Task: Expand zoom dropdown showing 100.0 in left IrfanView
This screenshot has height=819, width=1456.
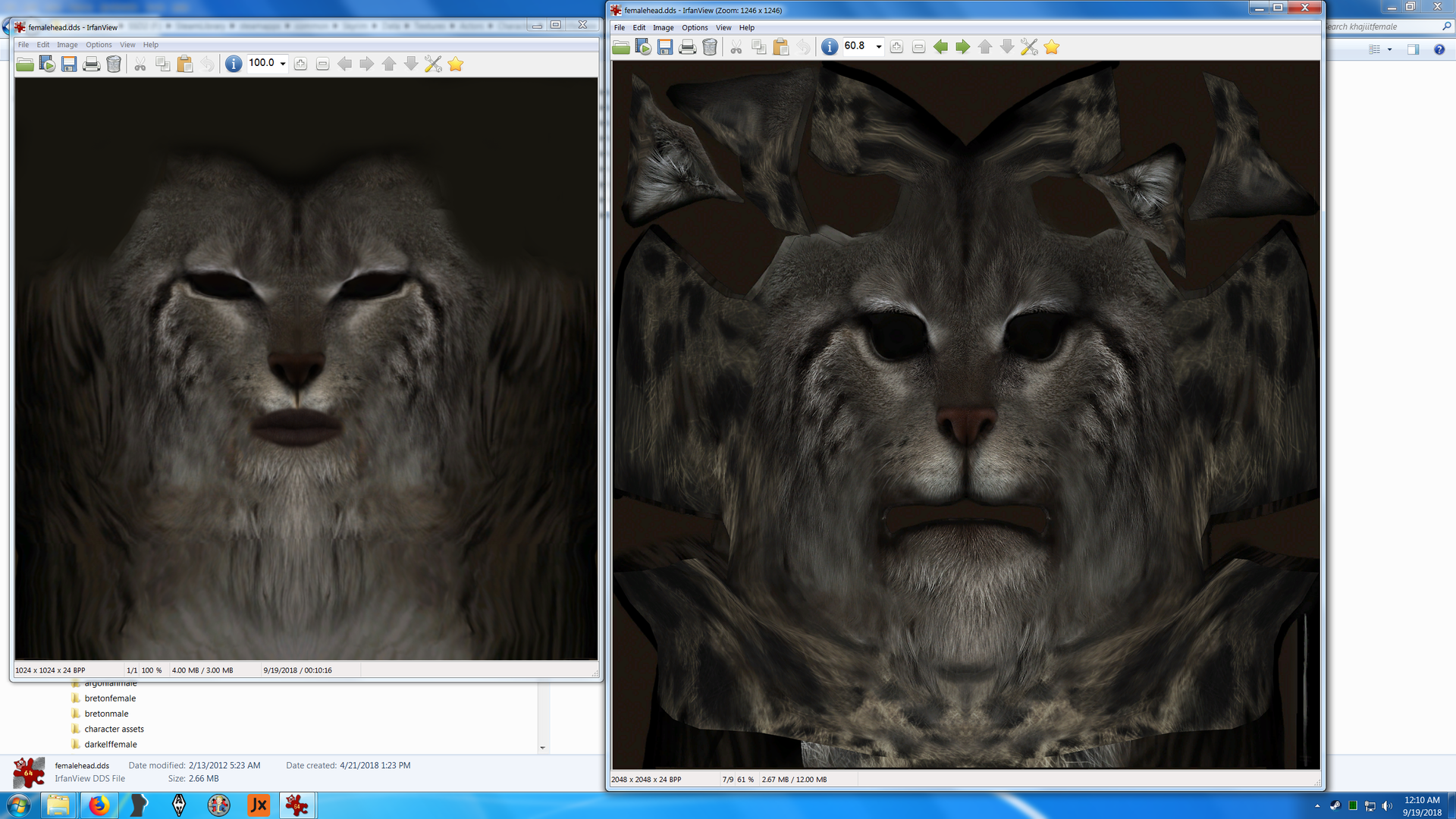Action: tap(283, 64)
